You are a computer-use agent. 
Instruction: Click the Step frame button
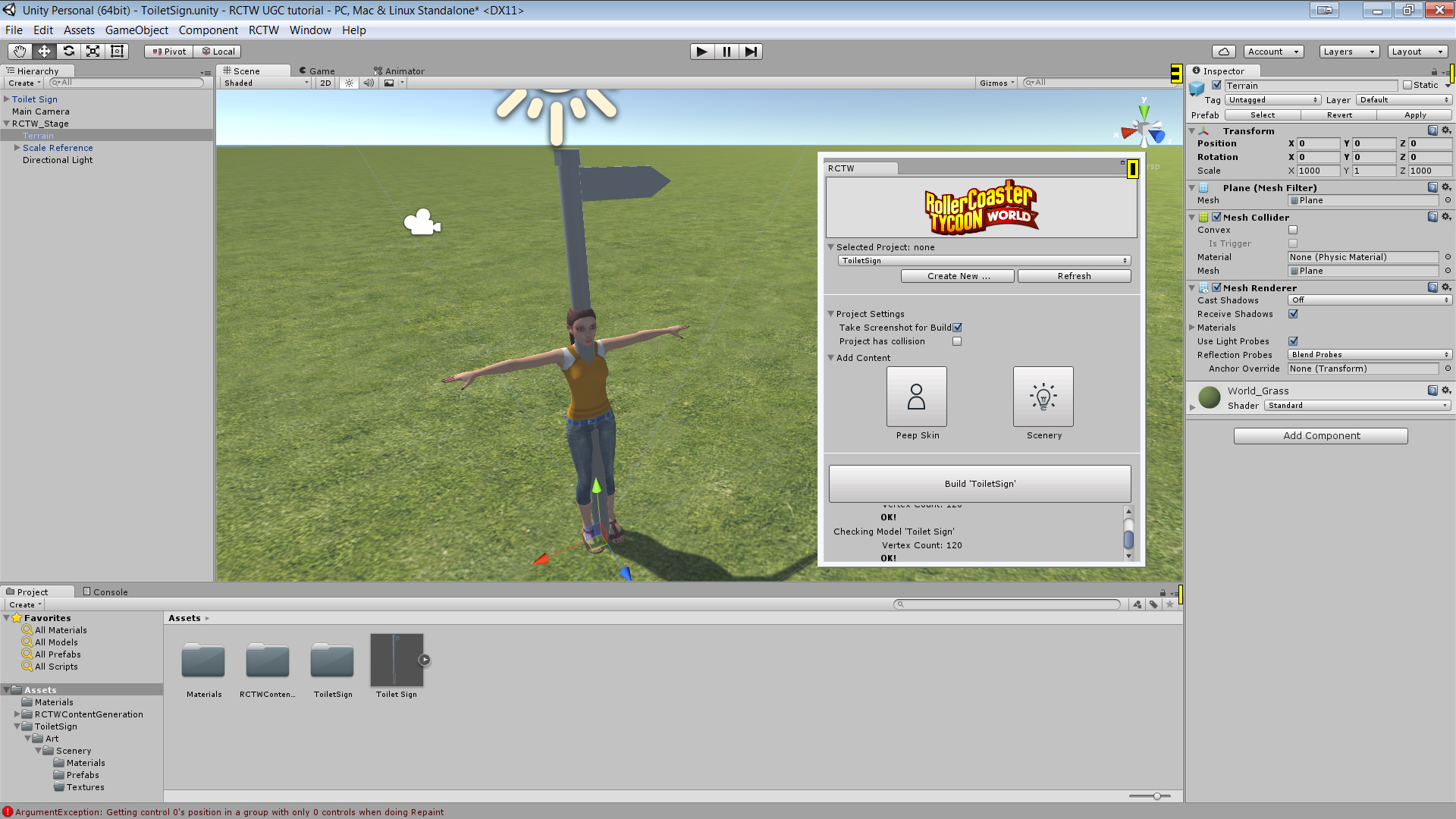(751, 52)
